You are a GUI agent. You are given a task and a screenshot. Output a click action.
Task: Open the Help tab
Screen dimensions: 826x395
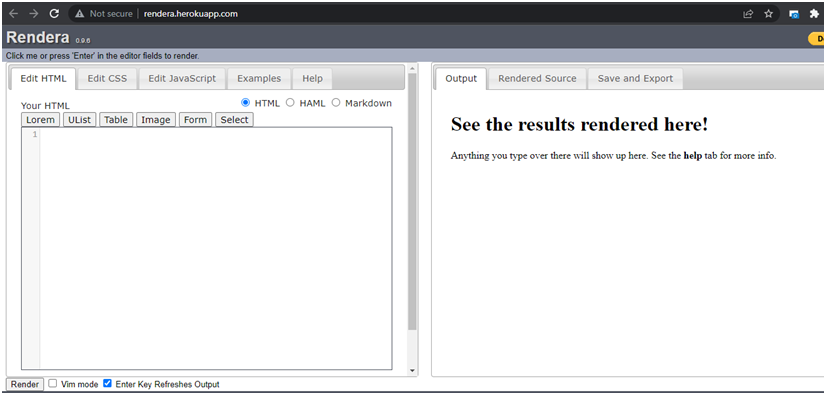[x=312, y=78]
